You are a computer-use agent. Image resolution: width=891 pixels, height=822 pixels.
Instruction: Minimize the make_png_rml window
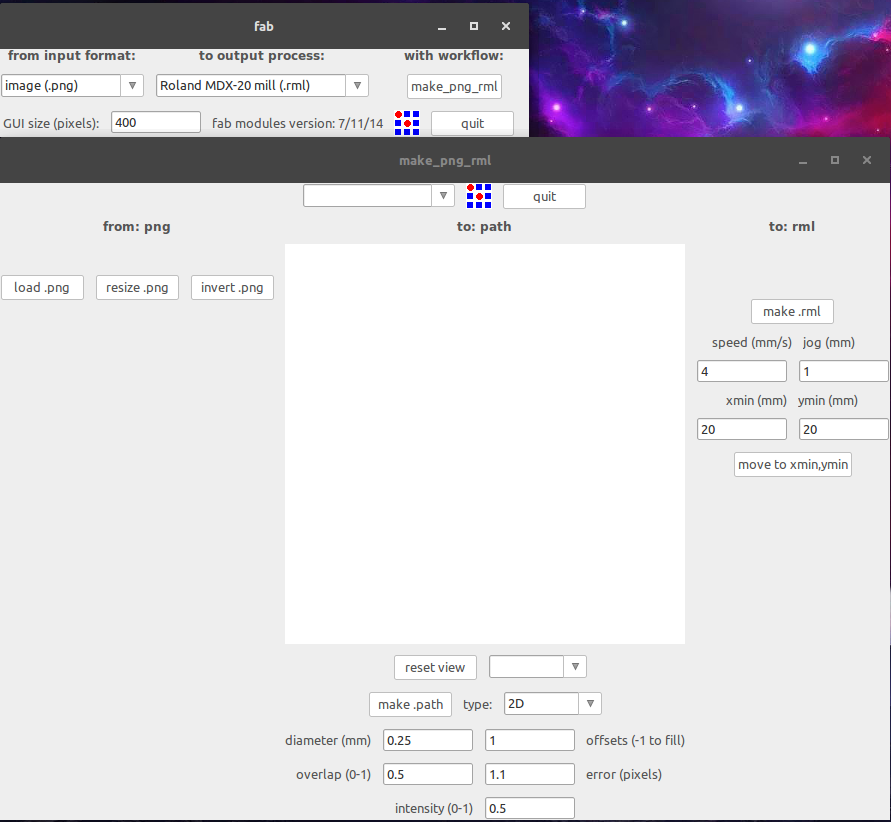coord(803,161)
